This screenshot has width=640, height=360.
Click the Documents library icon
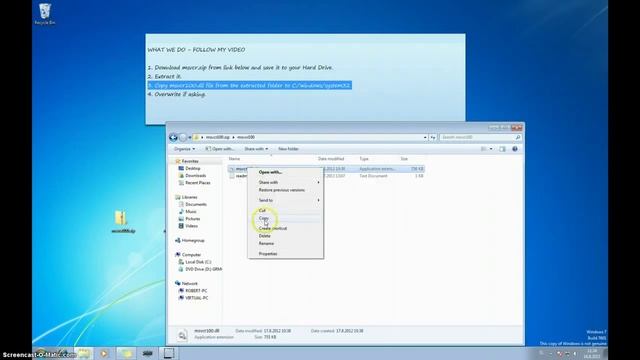181,204
